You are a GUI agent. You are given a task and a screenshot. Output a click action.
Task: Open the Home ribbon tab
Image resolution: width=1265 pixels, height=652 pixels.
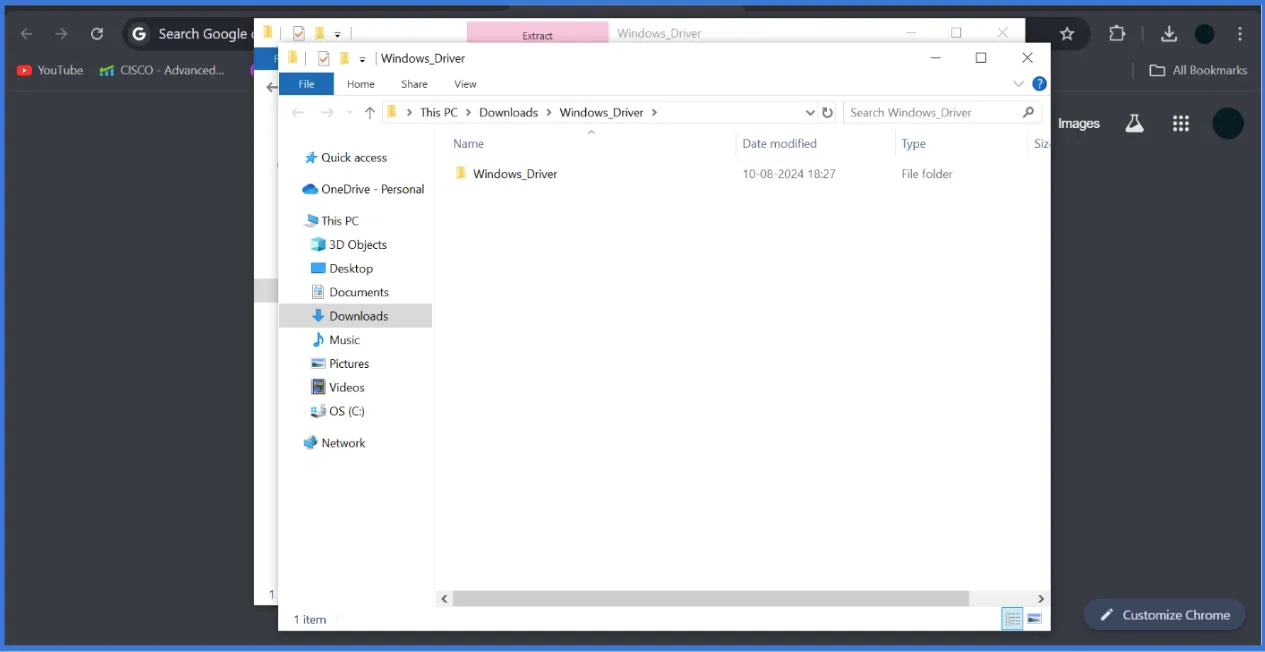pyautogui.click(x=361, y=84)
